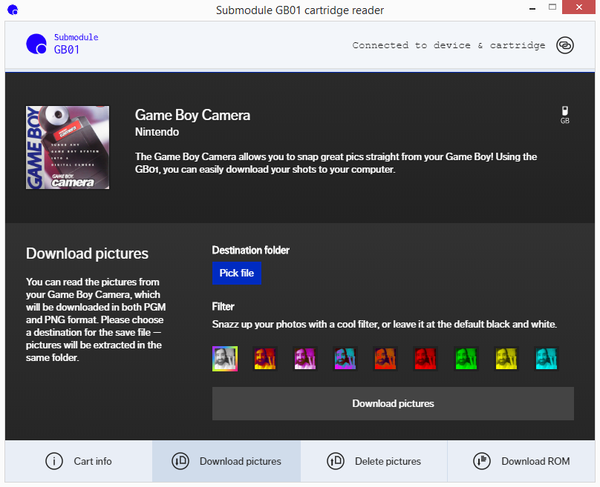Click the Cart info circle icon
600x487 pixels.
tap(53, 461)
